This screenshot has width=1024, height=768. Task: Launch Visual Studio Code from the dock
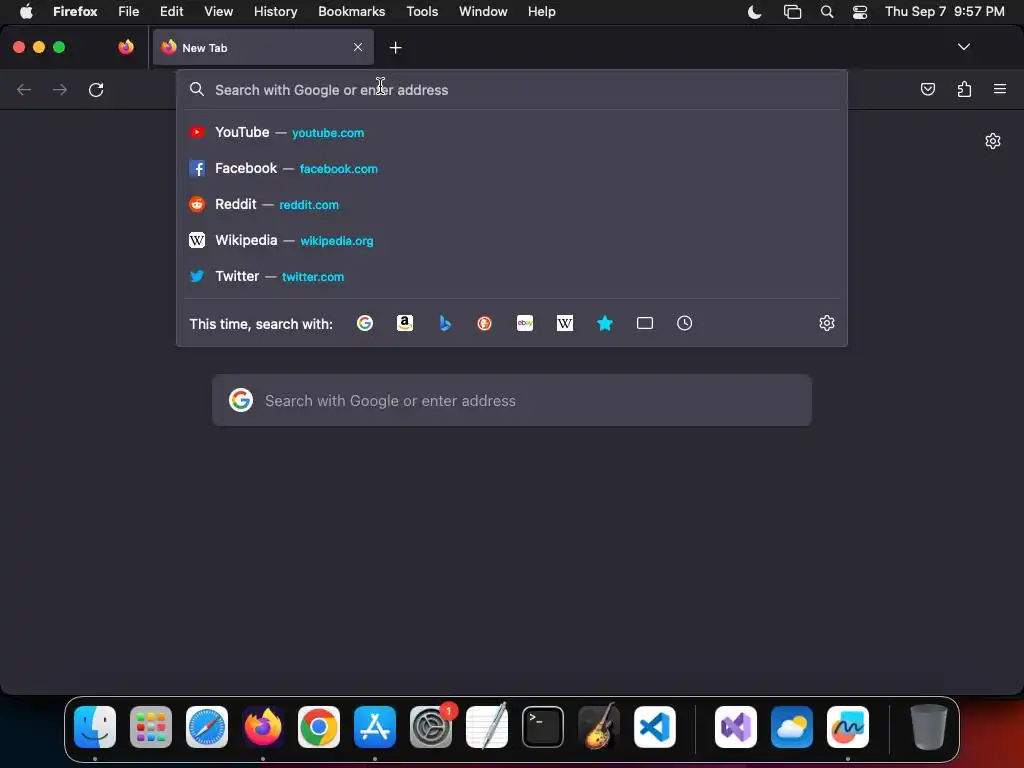tap(654, 727)
